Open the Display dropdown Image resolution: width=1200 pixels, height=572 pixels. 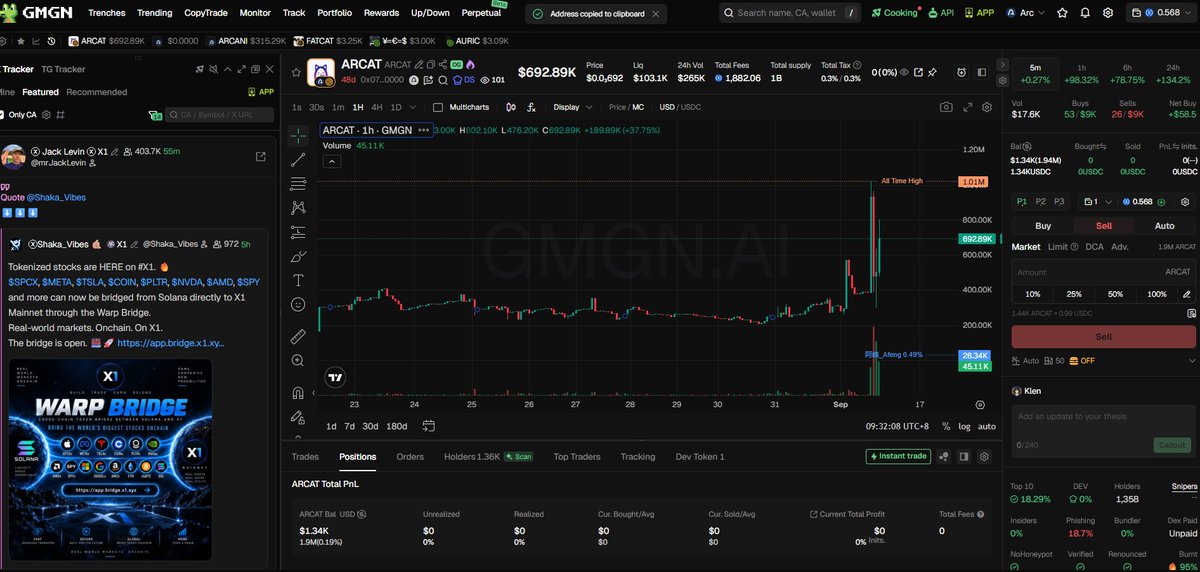coord(571,107)
